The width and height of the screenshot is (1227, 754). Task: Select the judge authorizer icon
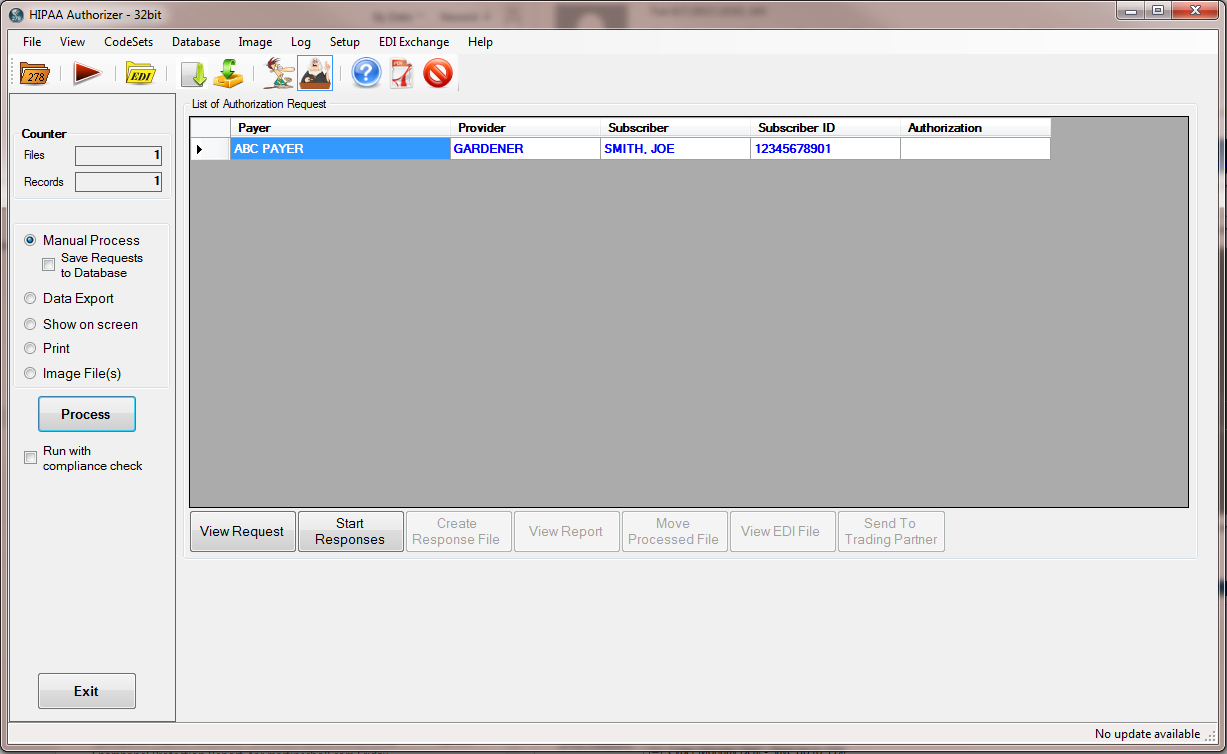315,74
